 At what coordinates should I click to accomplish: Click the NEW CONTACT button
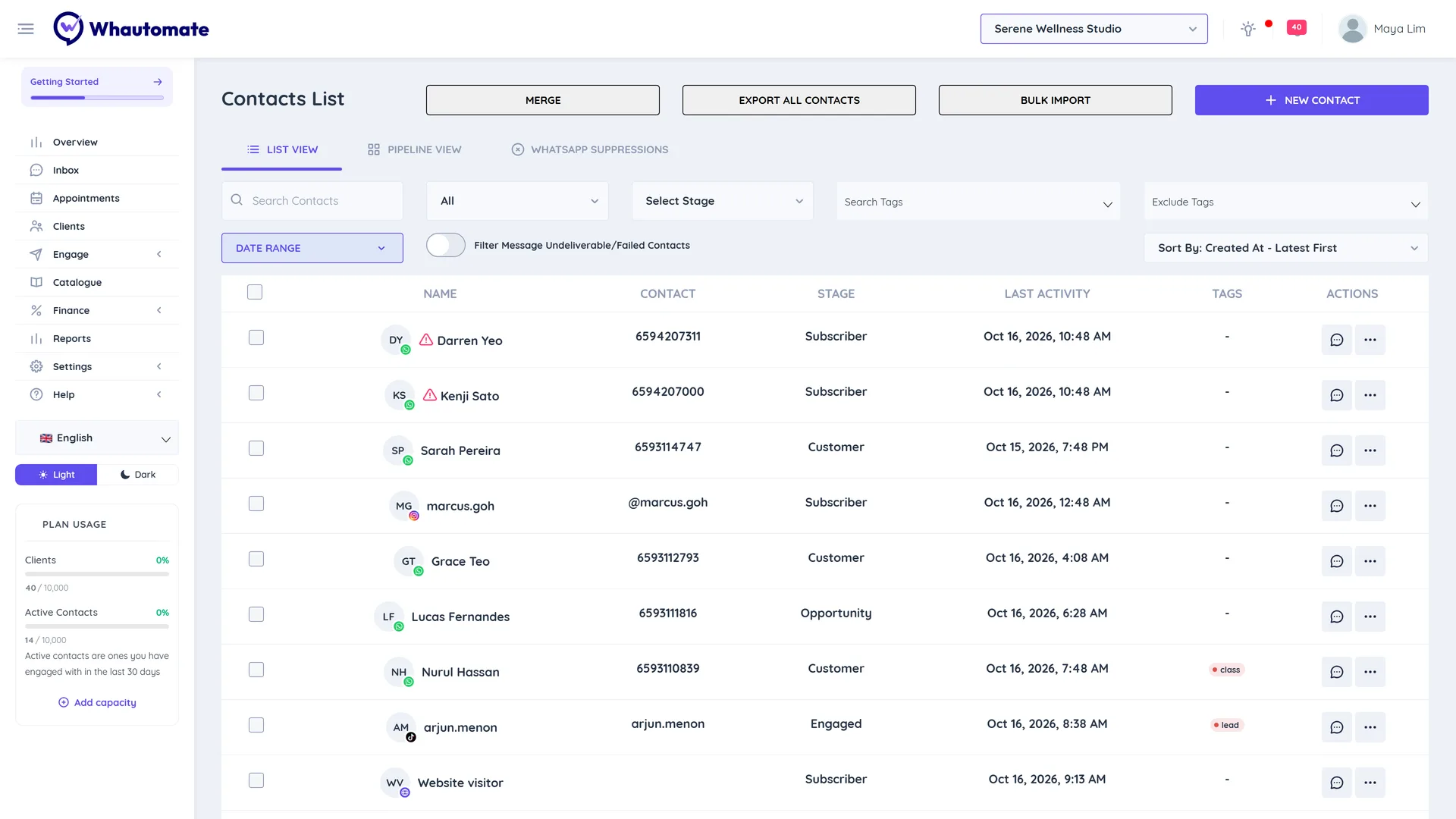point(1311,100)
